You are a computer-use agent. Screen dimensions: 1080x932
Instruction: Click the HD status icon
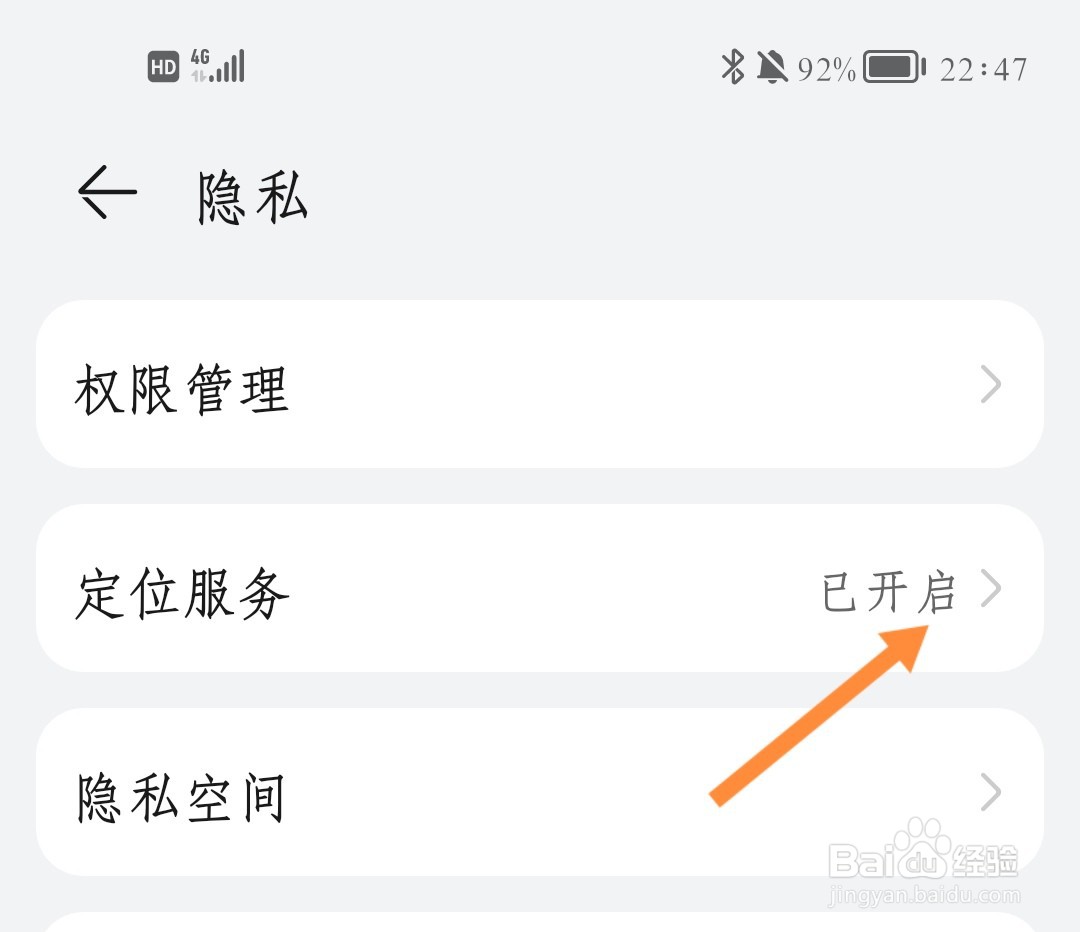click(163, 67)
